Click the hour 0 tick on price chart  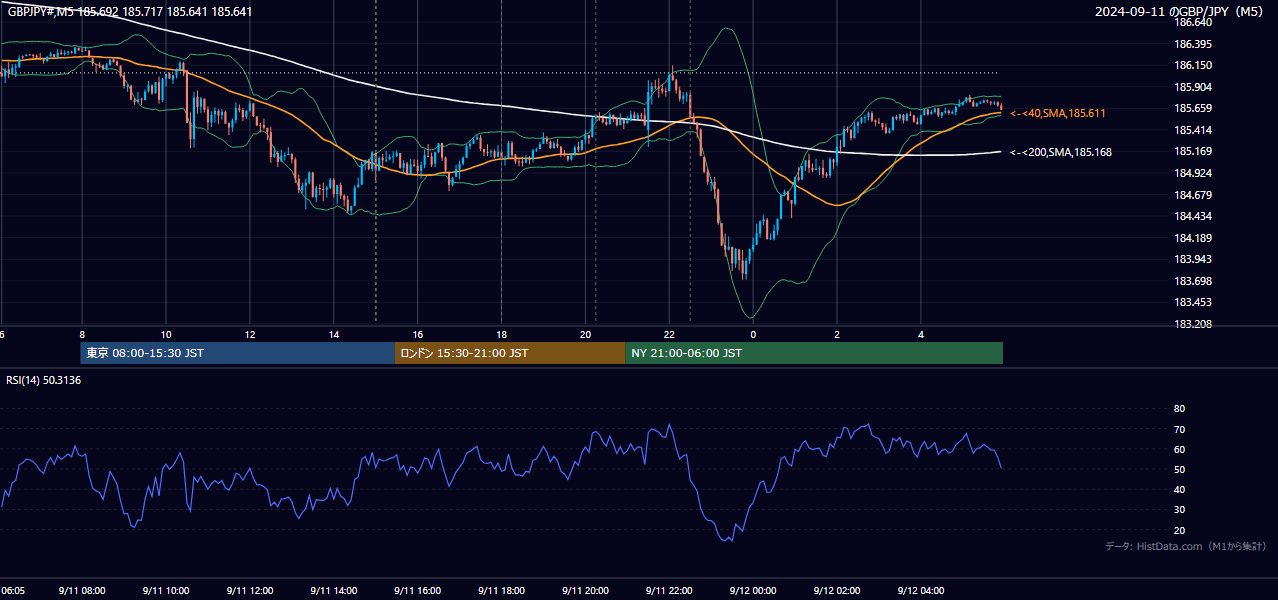click(x=754, y=334)
